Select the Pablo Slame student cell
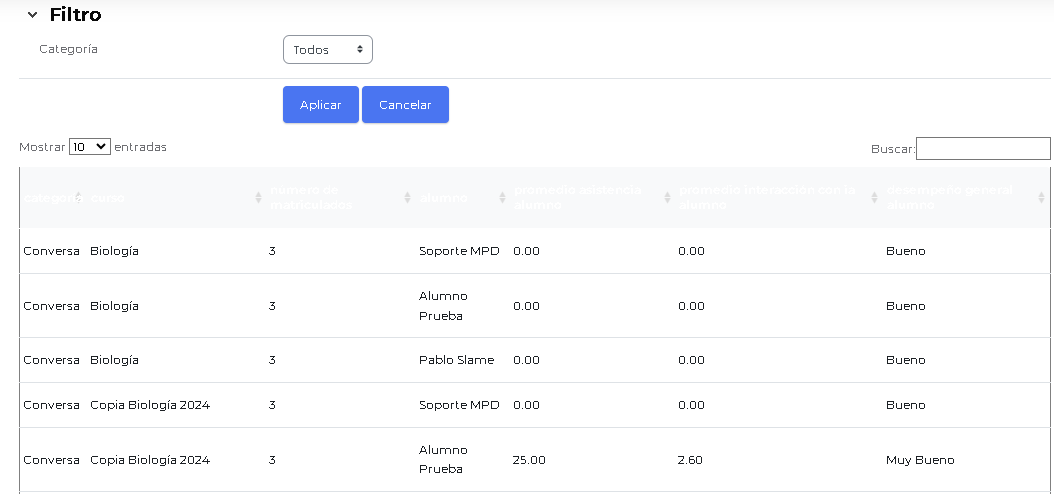Viewport: 1054px width, 494px height. (x=456, y=360)
